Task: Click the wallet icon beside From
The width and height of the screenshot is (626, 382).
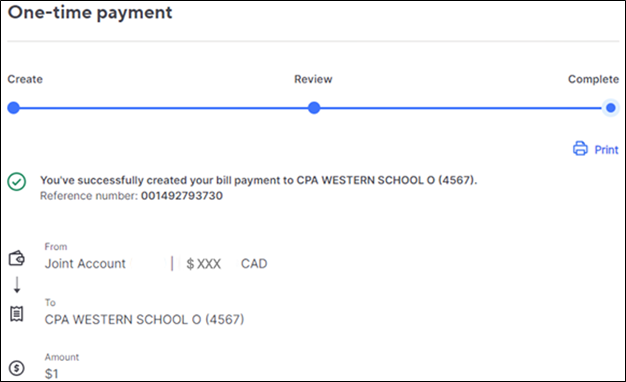Action: pyautogui.click(x=17, y=258)
